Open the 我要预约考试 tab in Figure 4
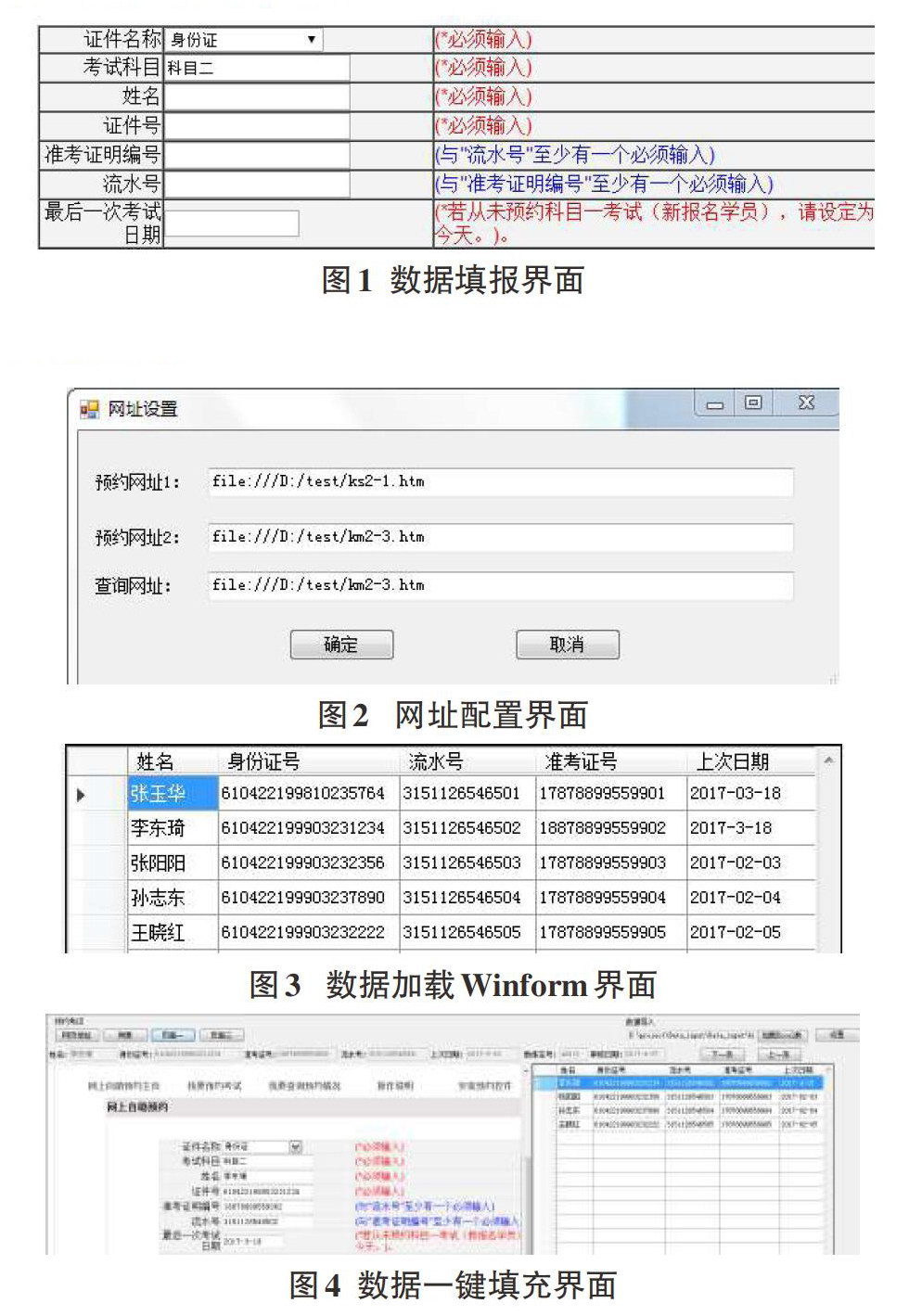Screen dimensions: 909x1316 point(214,1085)
